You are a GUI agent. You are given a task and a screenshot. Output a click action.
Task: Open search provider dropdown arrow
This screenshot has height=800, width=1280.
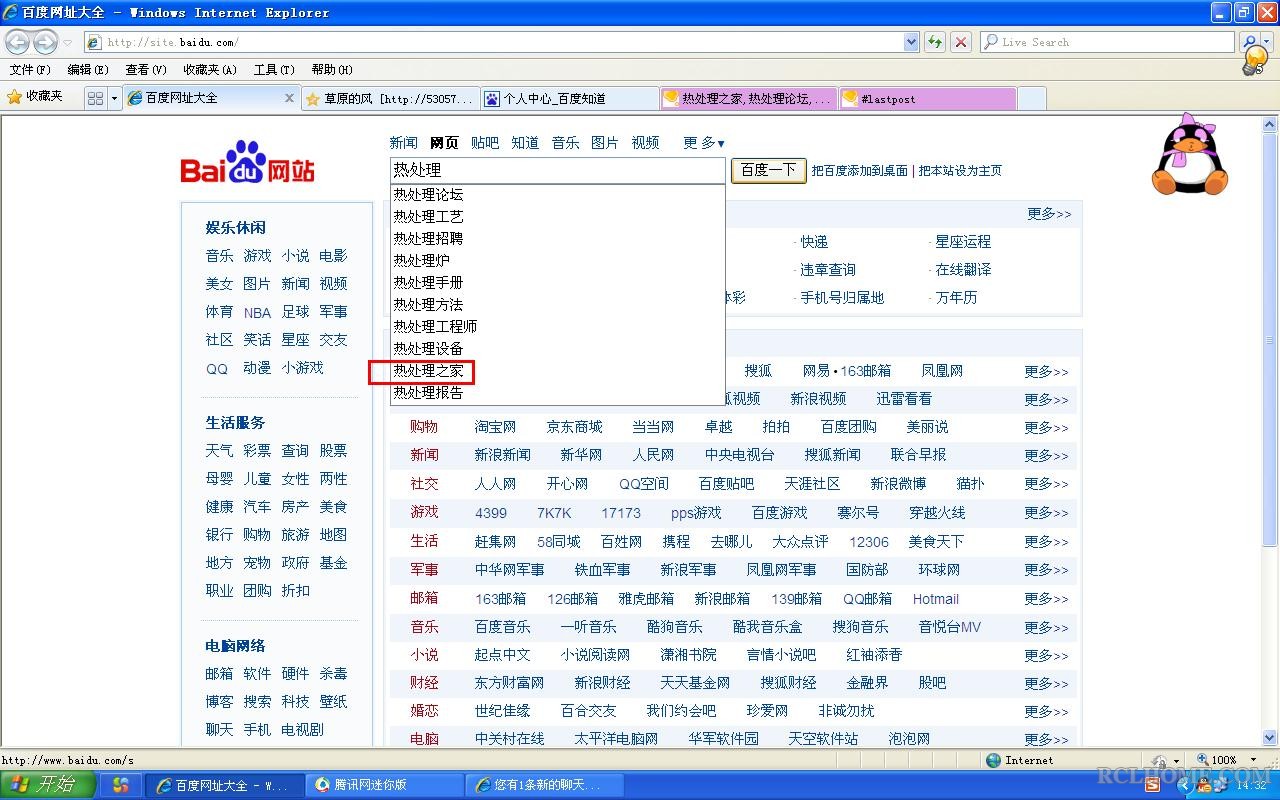coord(1267,42)
